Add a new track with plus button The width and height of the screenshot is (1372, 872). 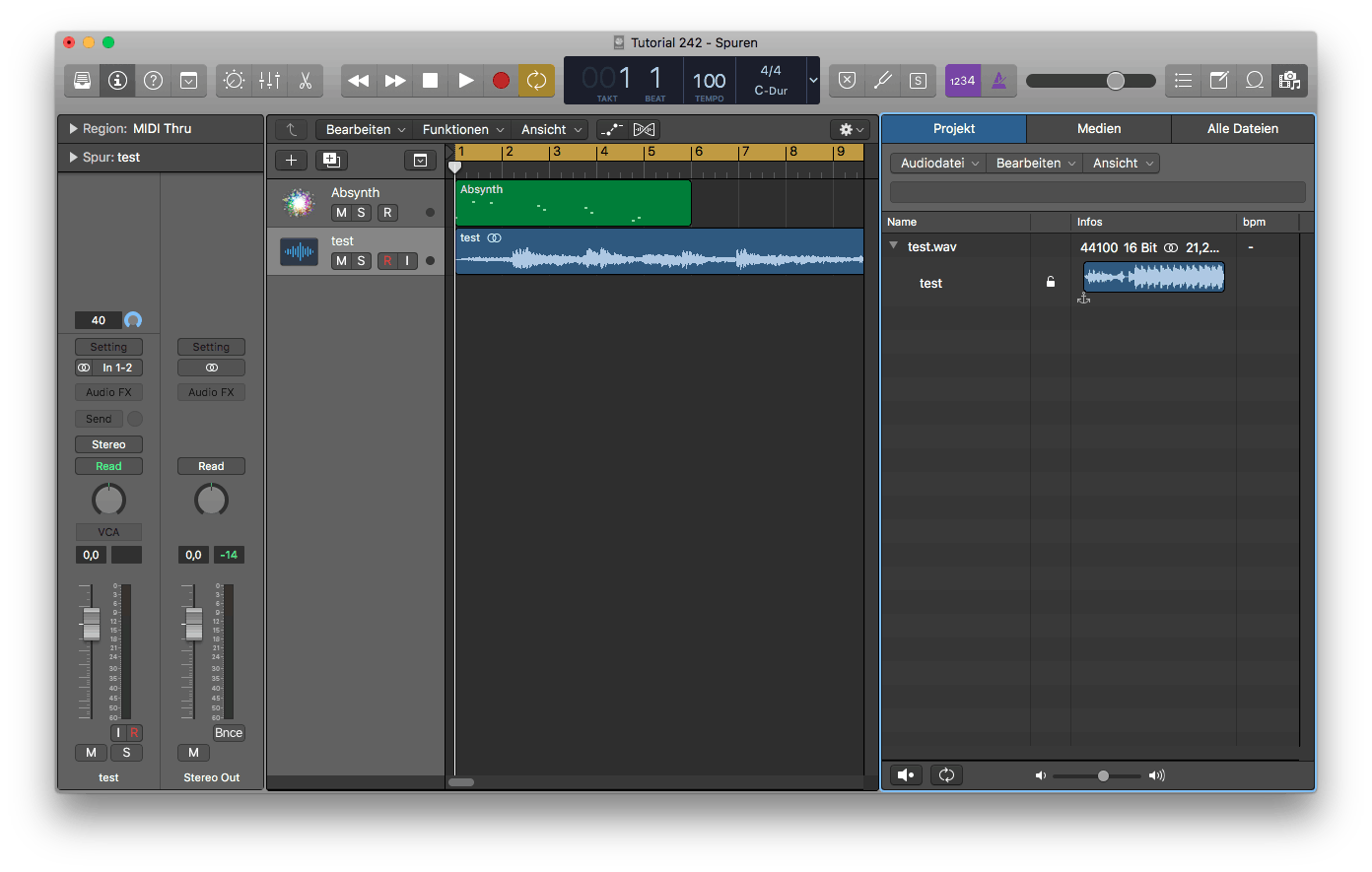click(x=291, y=161)
